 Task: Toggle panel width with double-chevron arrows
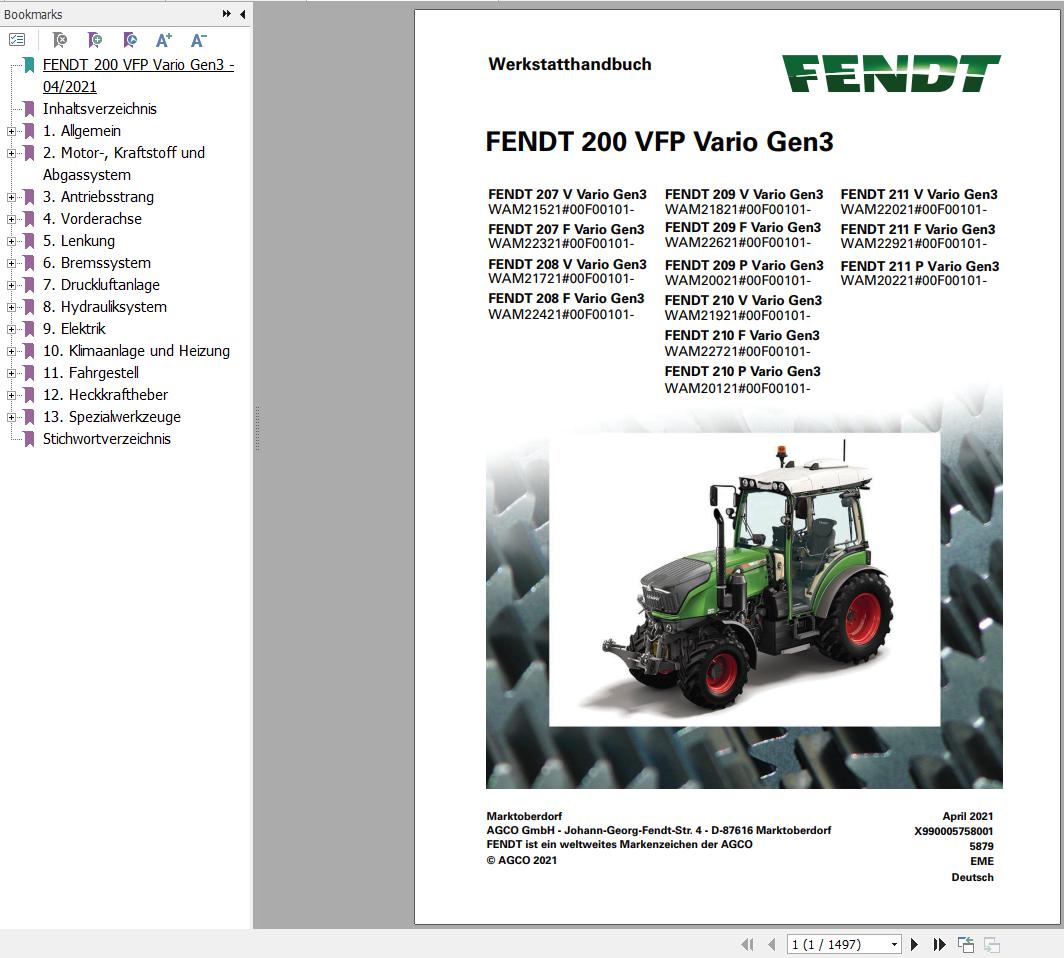click(225, 14)
